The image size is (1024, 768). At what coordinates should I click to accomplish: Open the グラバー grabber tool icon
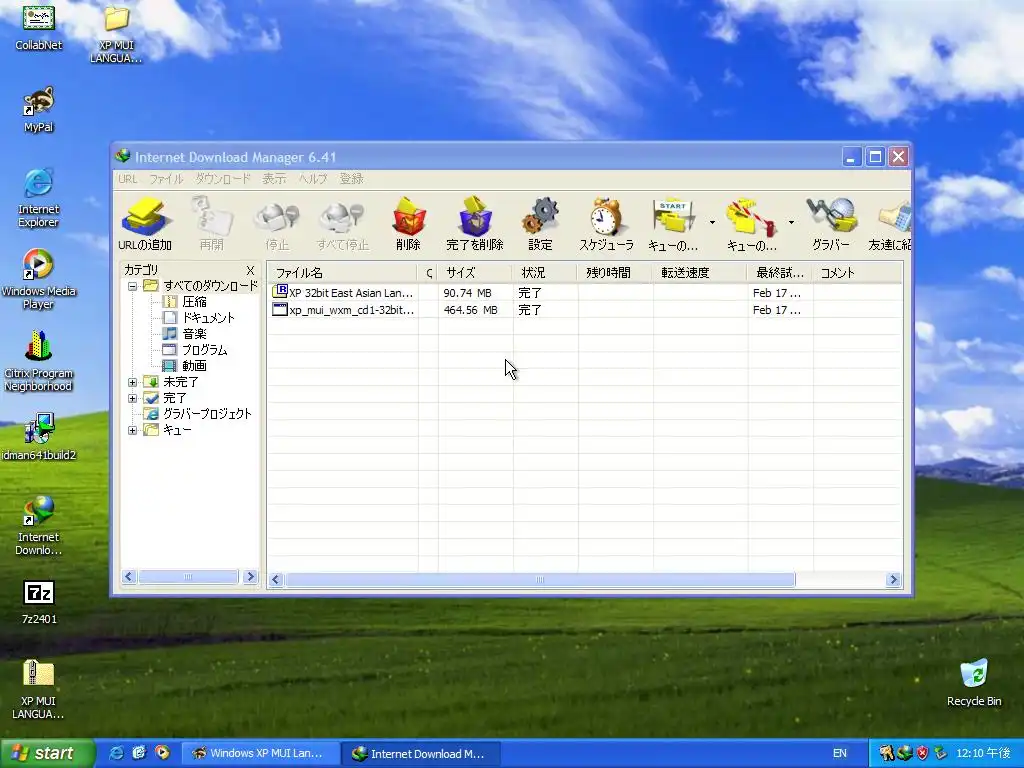[831, 223]
